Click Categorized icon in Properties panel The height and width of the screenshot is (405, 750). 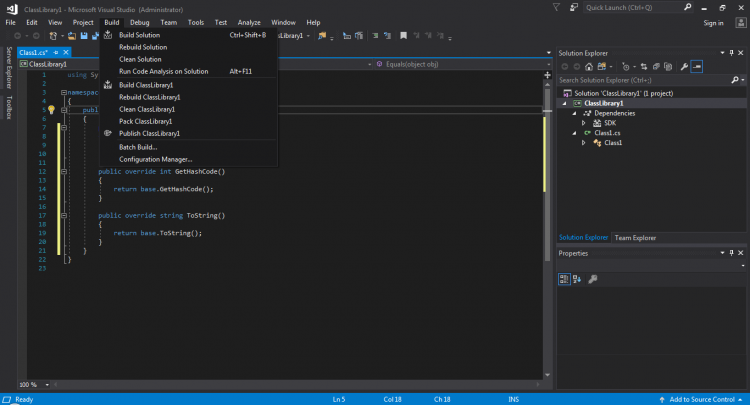[x=565, y=279]
